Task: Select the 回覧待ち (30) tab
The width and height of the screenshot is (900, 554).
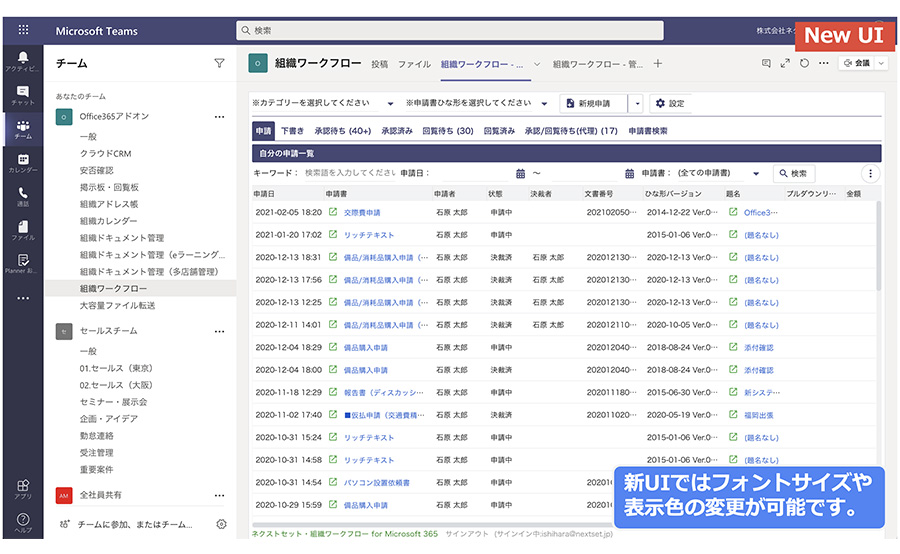Action: point(448,131)
